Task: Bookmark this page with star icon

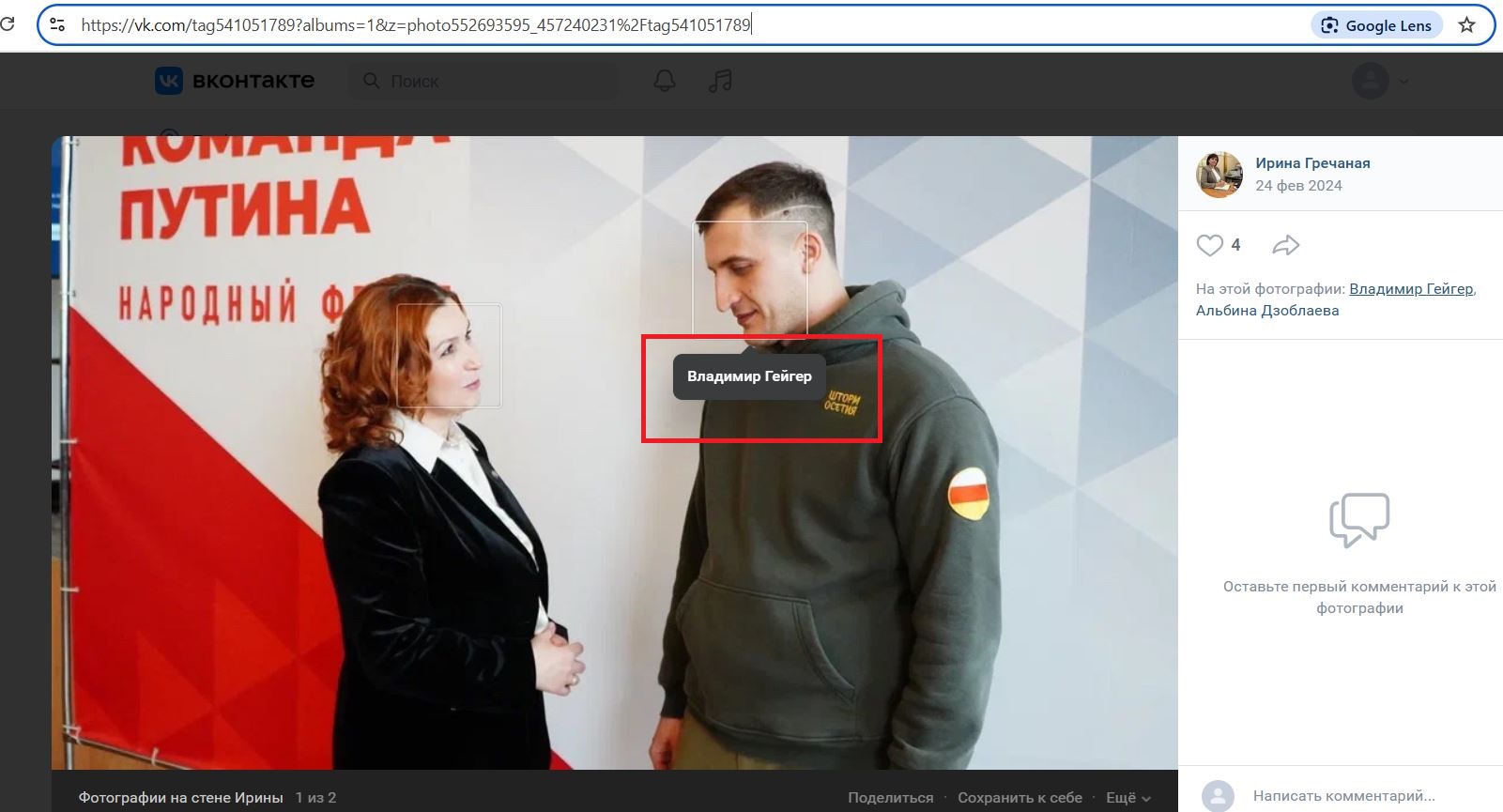Action: point(1467,25)
